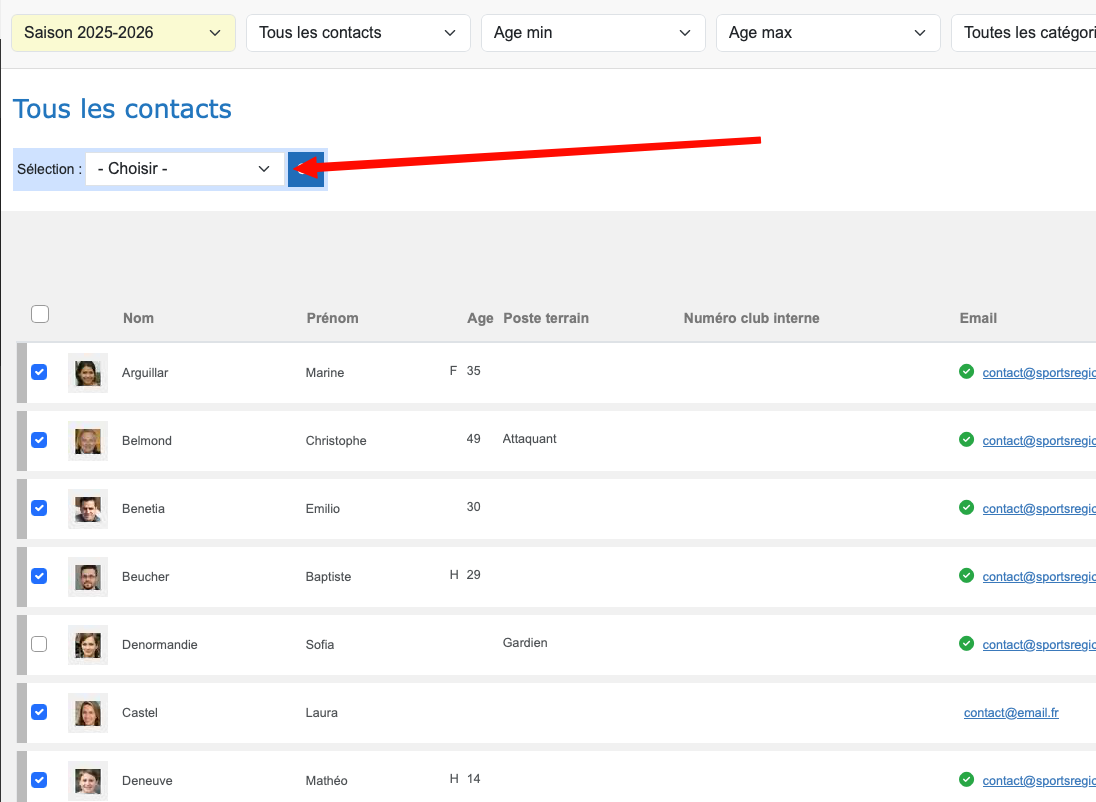Click the green check icon beside Belmond's email
Screen dimensions: 1096x802
966,440
